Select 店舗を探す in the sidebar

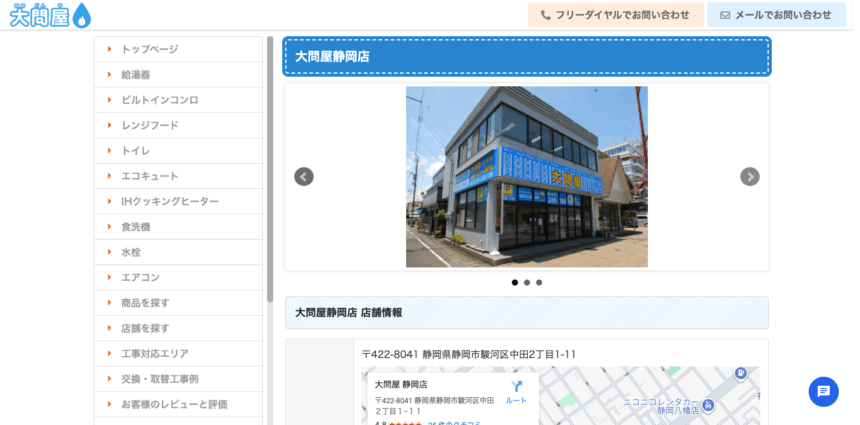145,329
